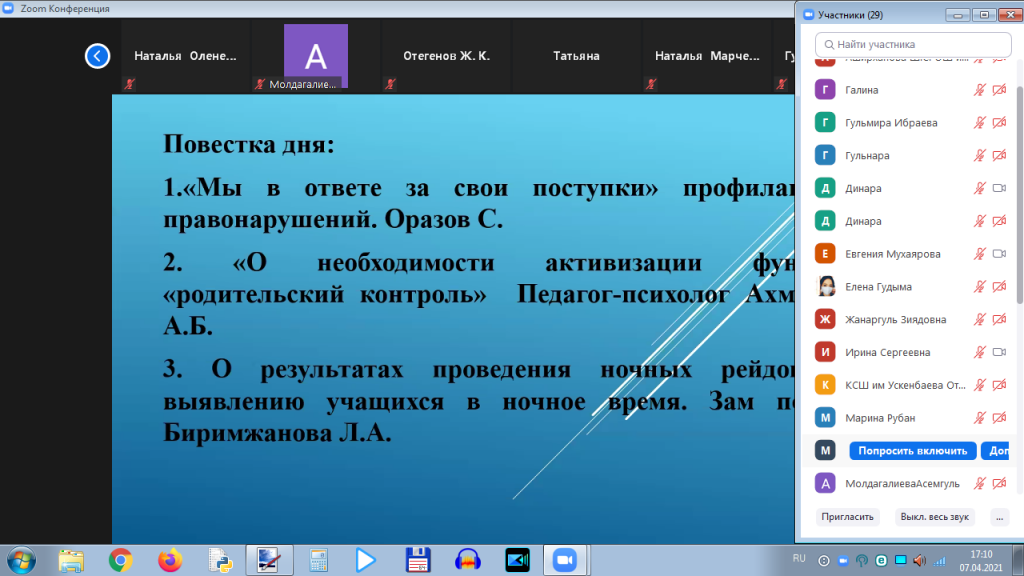Mute all with 'Выкл. весь звук'
Viewport: 1024px width, 576px height.
click(x=935, y=517)
